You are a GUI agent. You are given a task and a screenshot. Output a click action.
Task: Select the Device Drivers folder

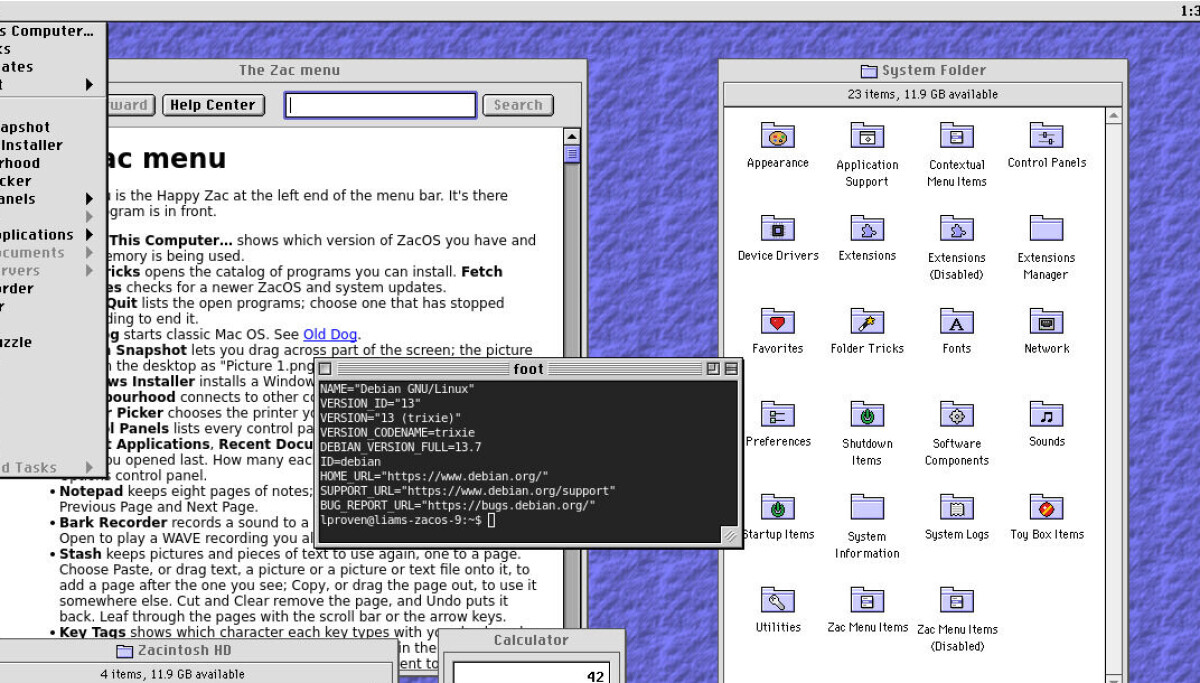pyautogui.click(x=777, y=228)
